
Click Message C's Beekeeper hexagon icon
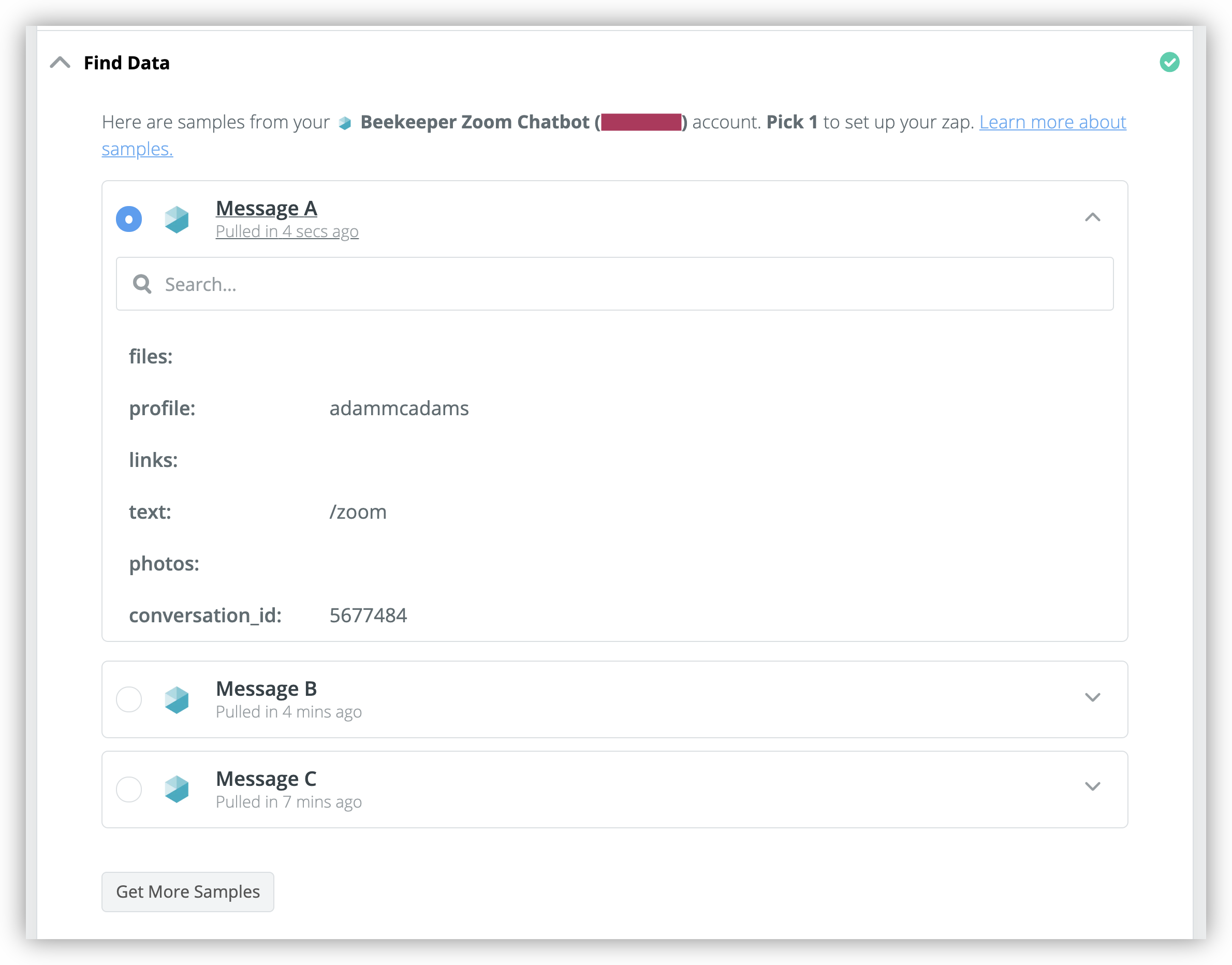point(176,789)
